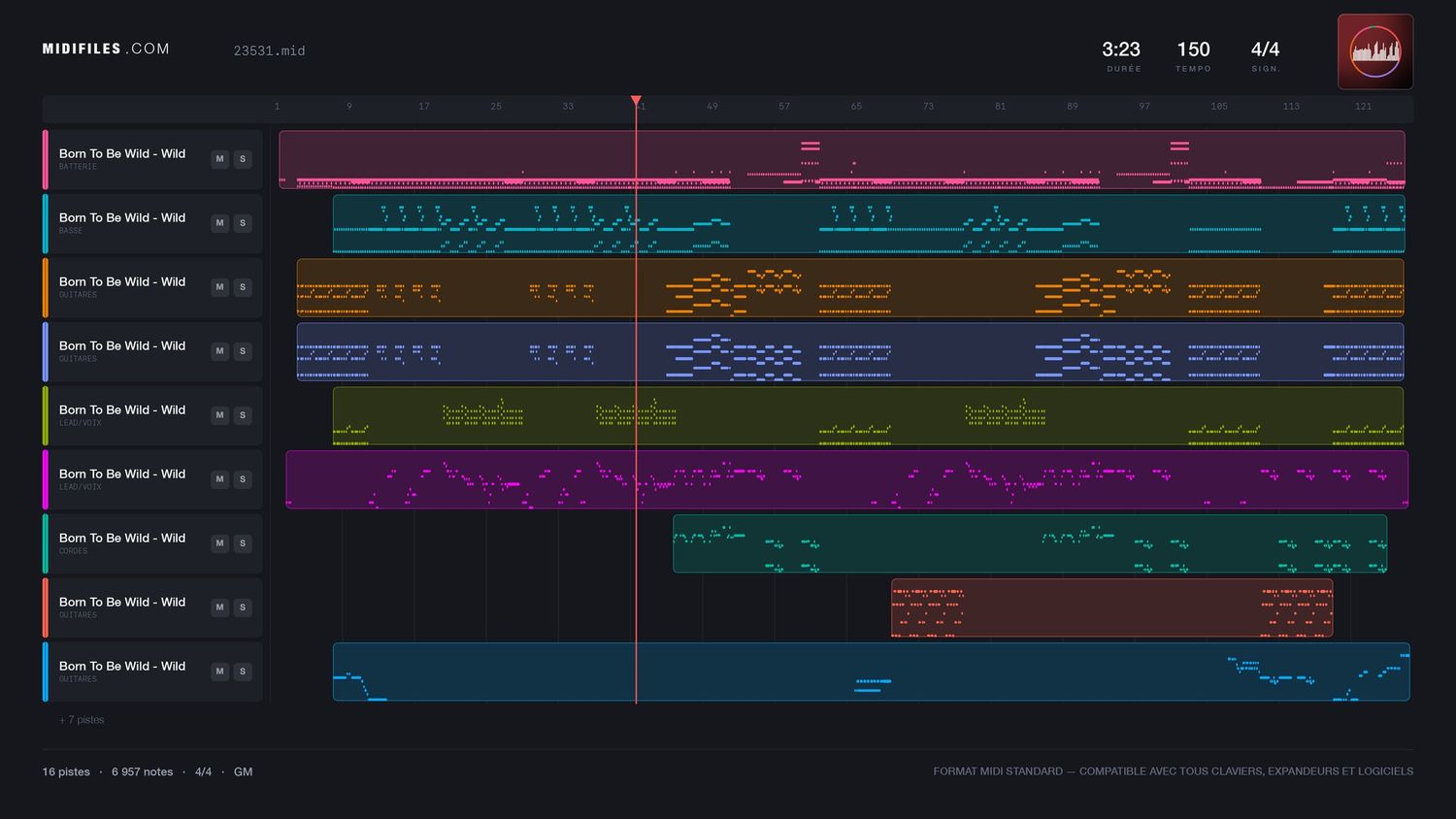The image size is (1456, 819).
Task: Click the cyan color strip of BASSE
Action: tap(45, 223)
